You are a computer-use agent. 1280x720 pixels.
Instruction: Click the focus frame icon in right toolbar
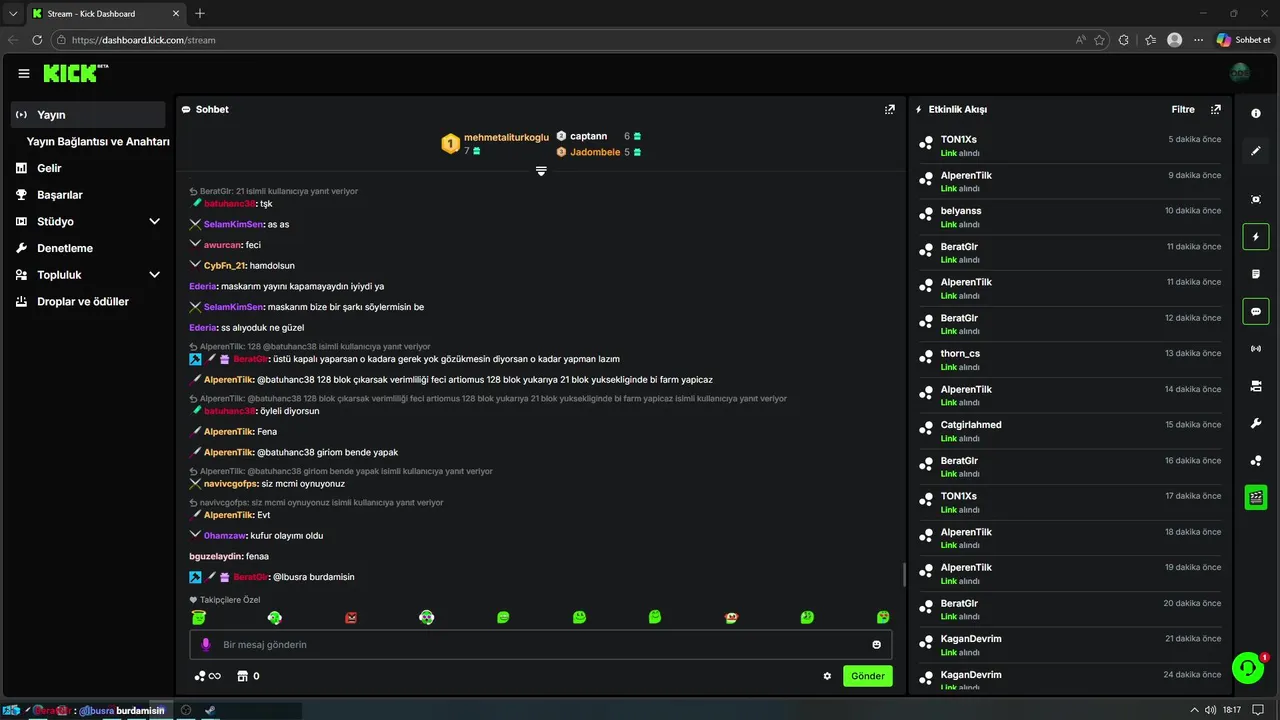tap(1256, 199)
